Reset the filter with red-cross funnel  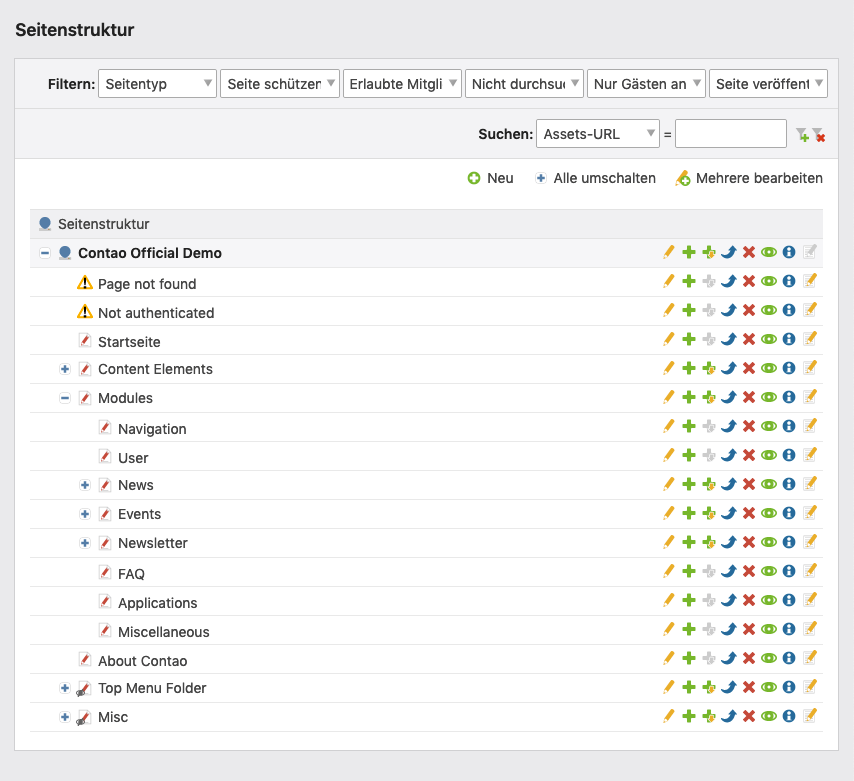[818, 135]
